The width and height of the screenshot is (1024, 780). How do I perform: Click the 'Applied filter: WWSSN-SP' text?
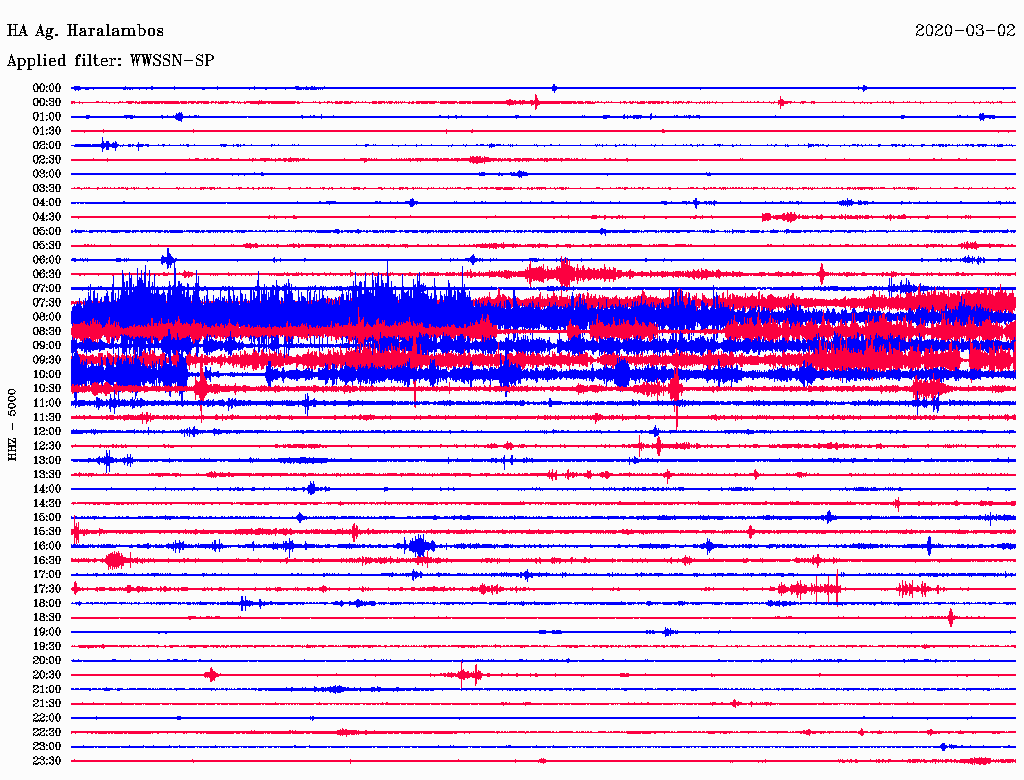110,61
